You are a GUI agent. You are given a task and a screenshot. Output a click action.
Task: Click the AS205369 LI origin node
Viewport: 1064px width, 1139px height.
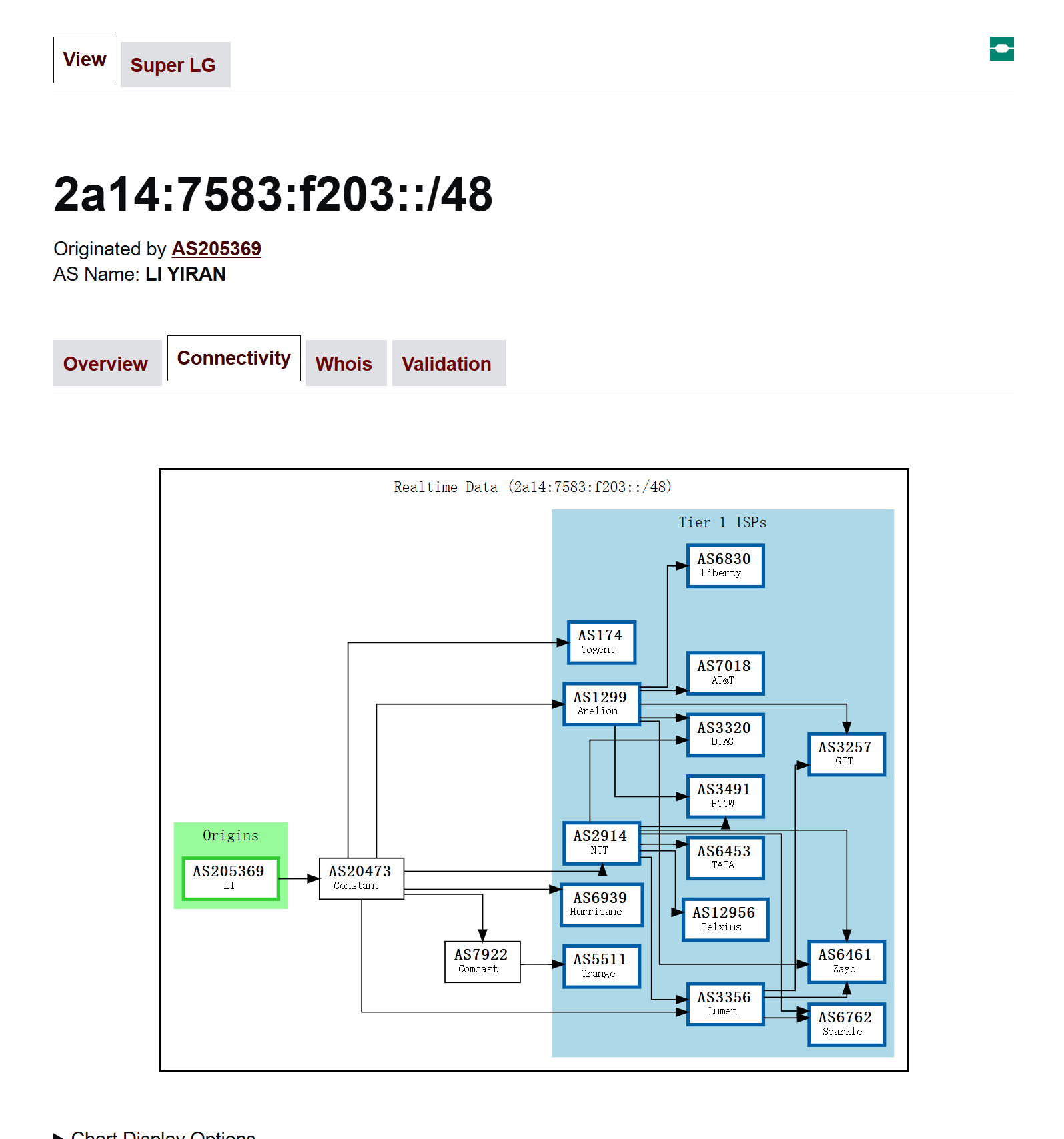click(x=230, y=878)
